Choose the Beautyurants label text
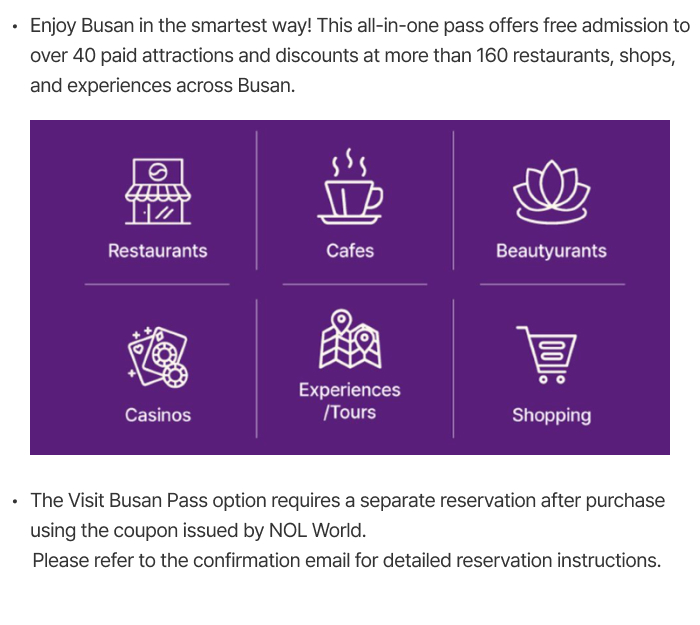 click(551, 251)
